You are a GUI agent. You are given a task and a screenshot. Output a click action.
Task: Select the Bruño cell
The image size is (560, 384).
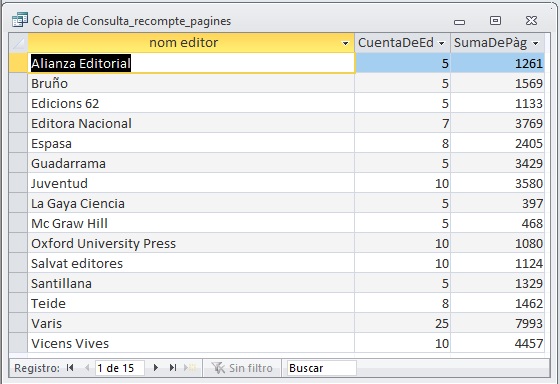click(191, 83)
